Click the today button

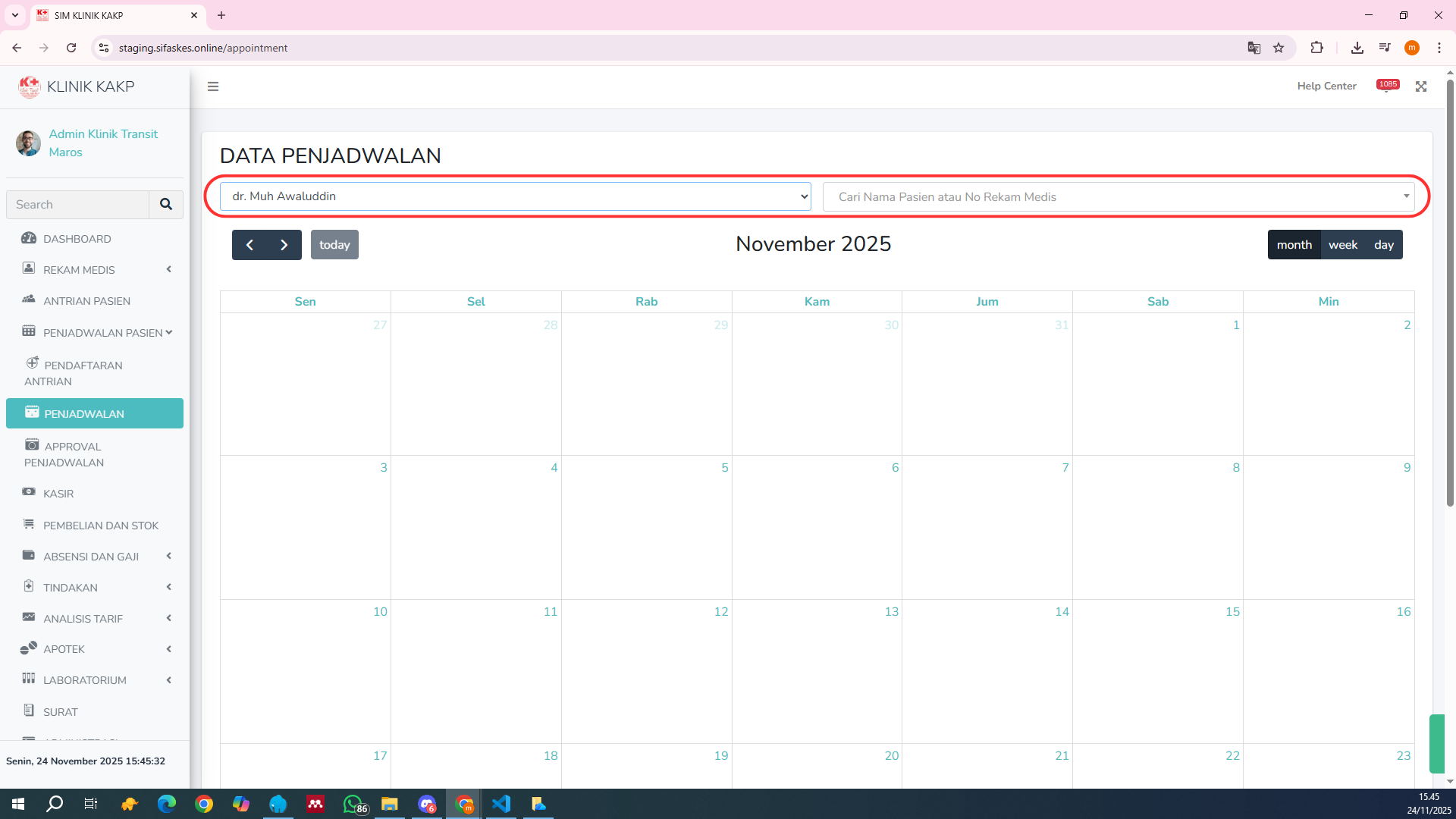[334, 245]
